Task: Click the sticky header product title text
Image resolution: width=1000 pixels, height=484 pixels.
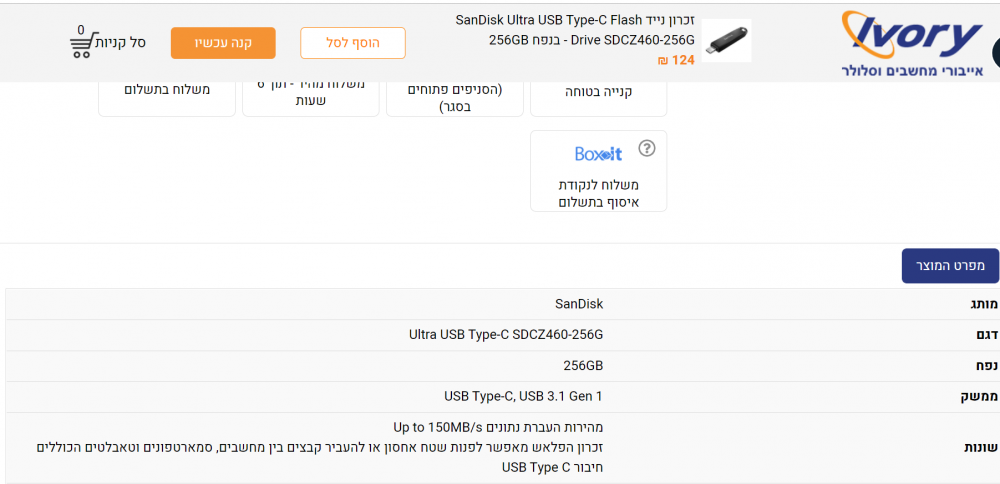Action: tap(575, 29)
